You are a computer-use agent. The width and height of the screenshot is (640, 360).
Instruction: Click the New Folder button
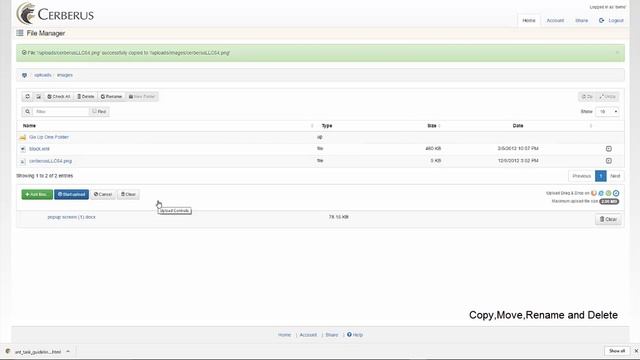point(142,97)
